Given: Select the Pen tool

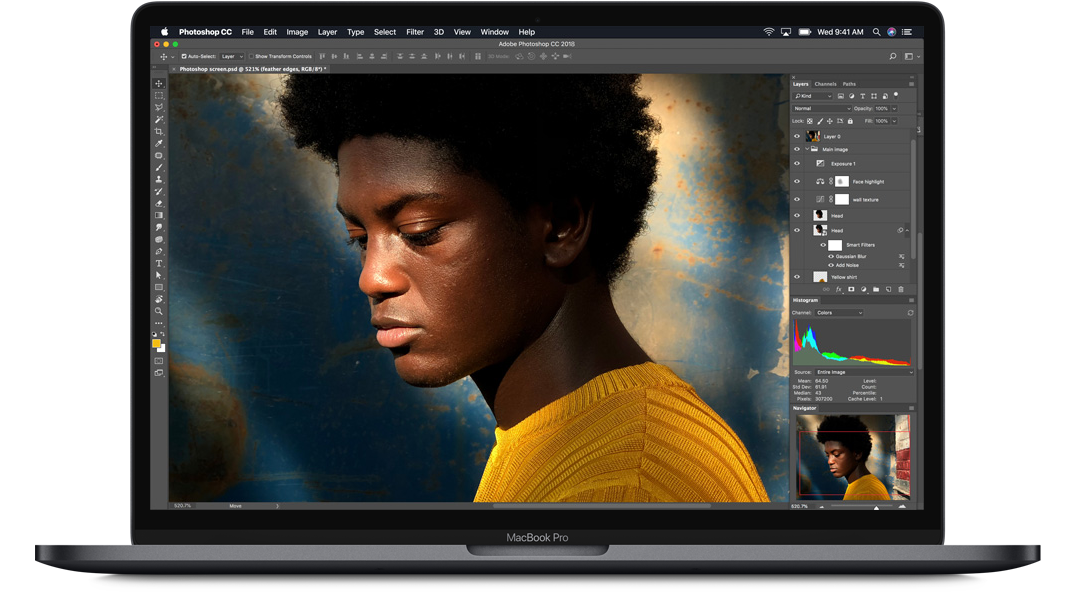Looking at the screenshot, I should tap(158, 251).
